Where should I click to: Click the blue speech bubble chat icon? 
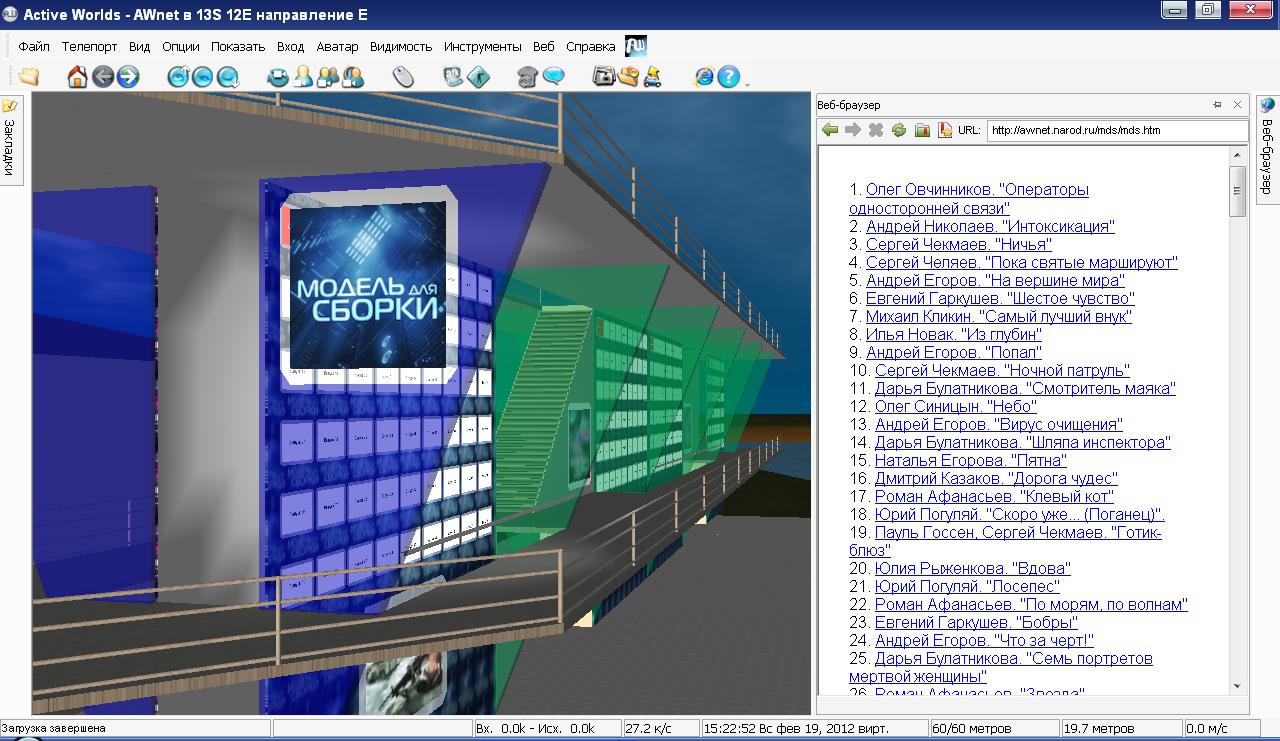coord(553,77)
